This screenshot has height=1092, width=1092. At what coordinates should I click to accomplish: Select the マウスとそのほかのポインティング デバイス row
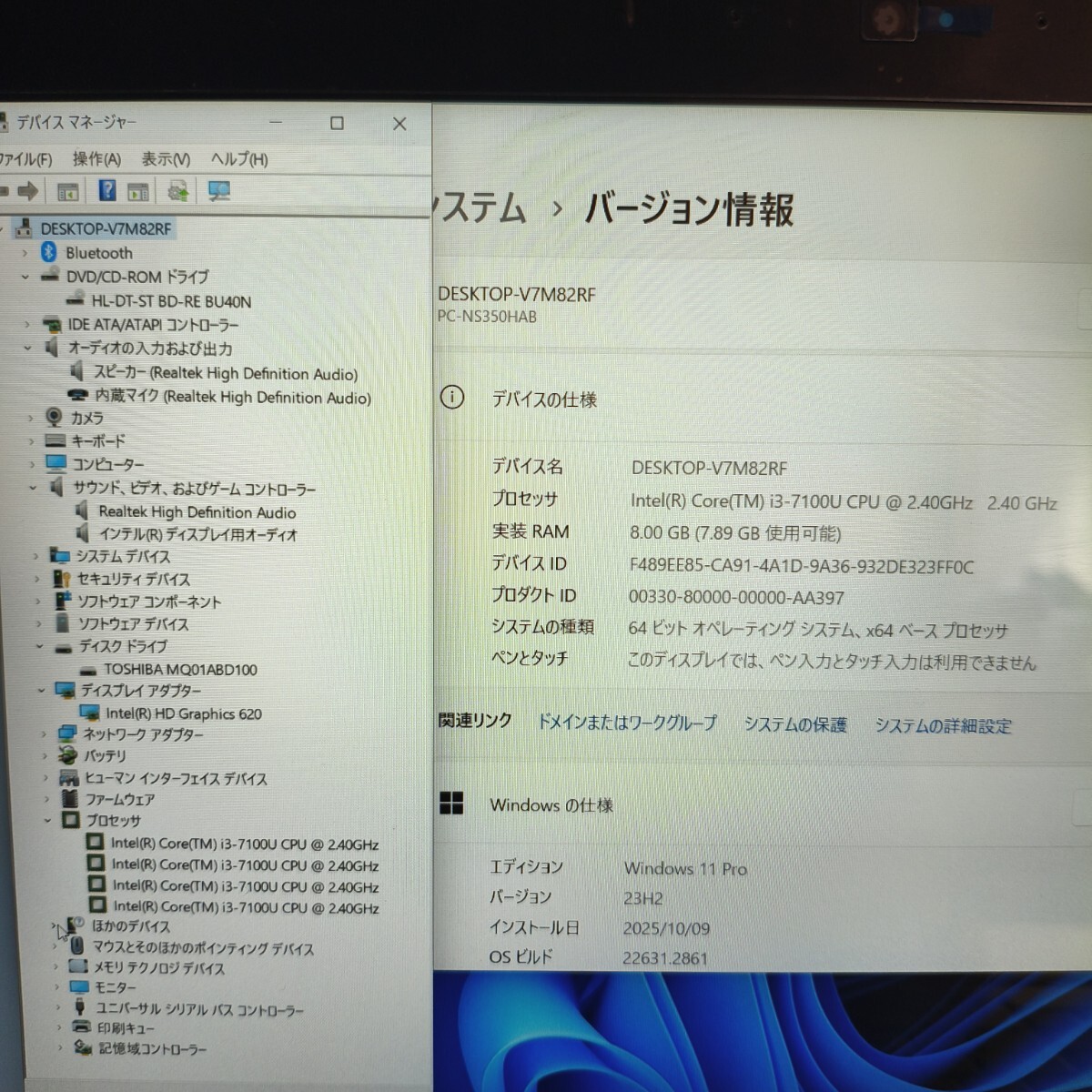(203, 947)
